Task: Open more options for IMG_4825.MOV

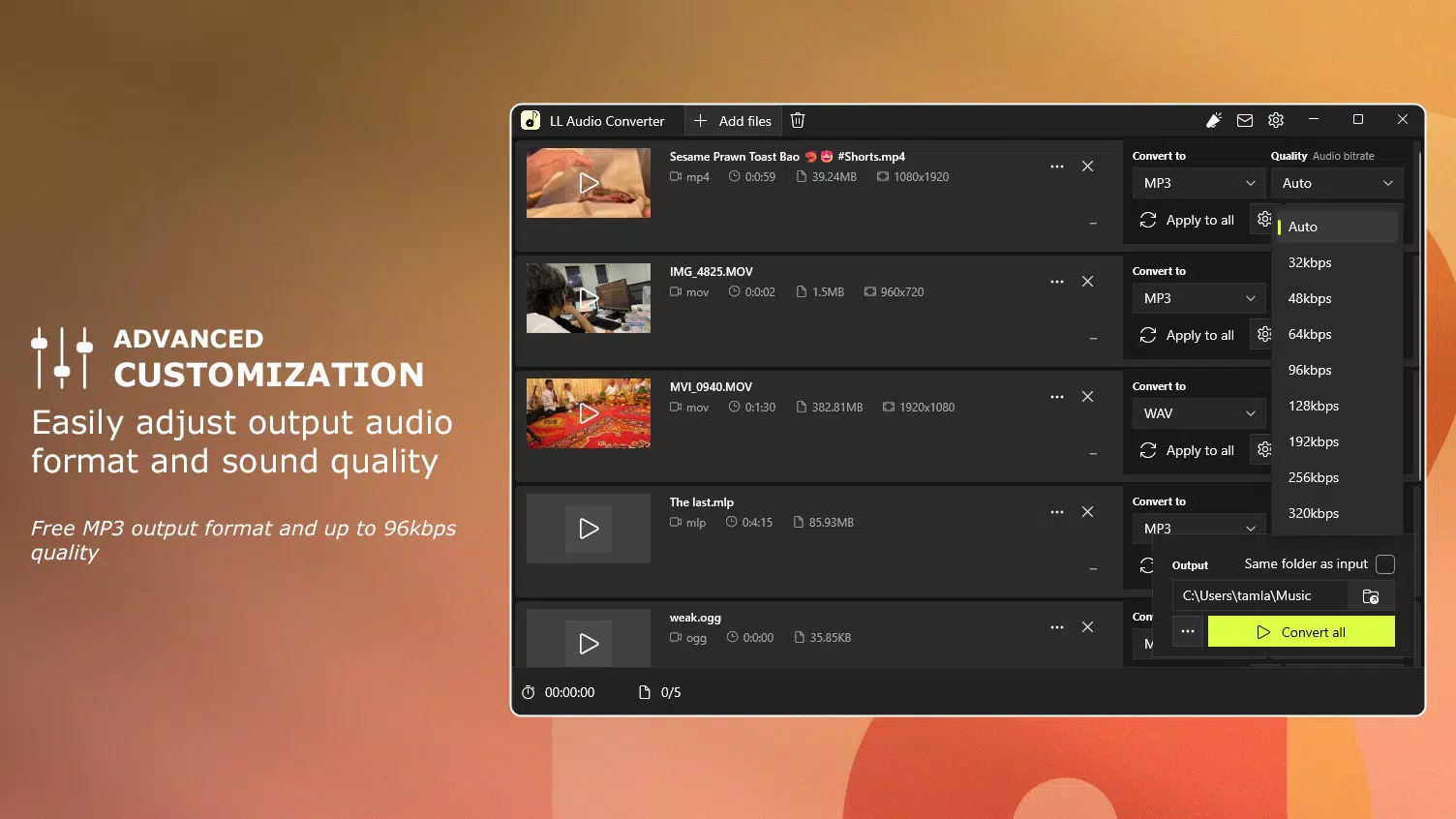Action: [1057, 282]
